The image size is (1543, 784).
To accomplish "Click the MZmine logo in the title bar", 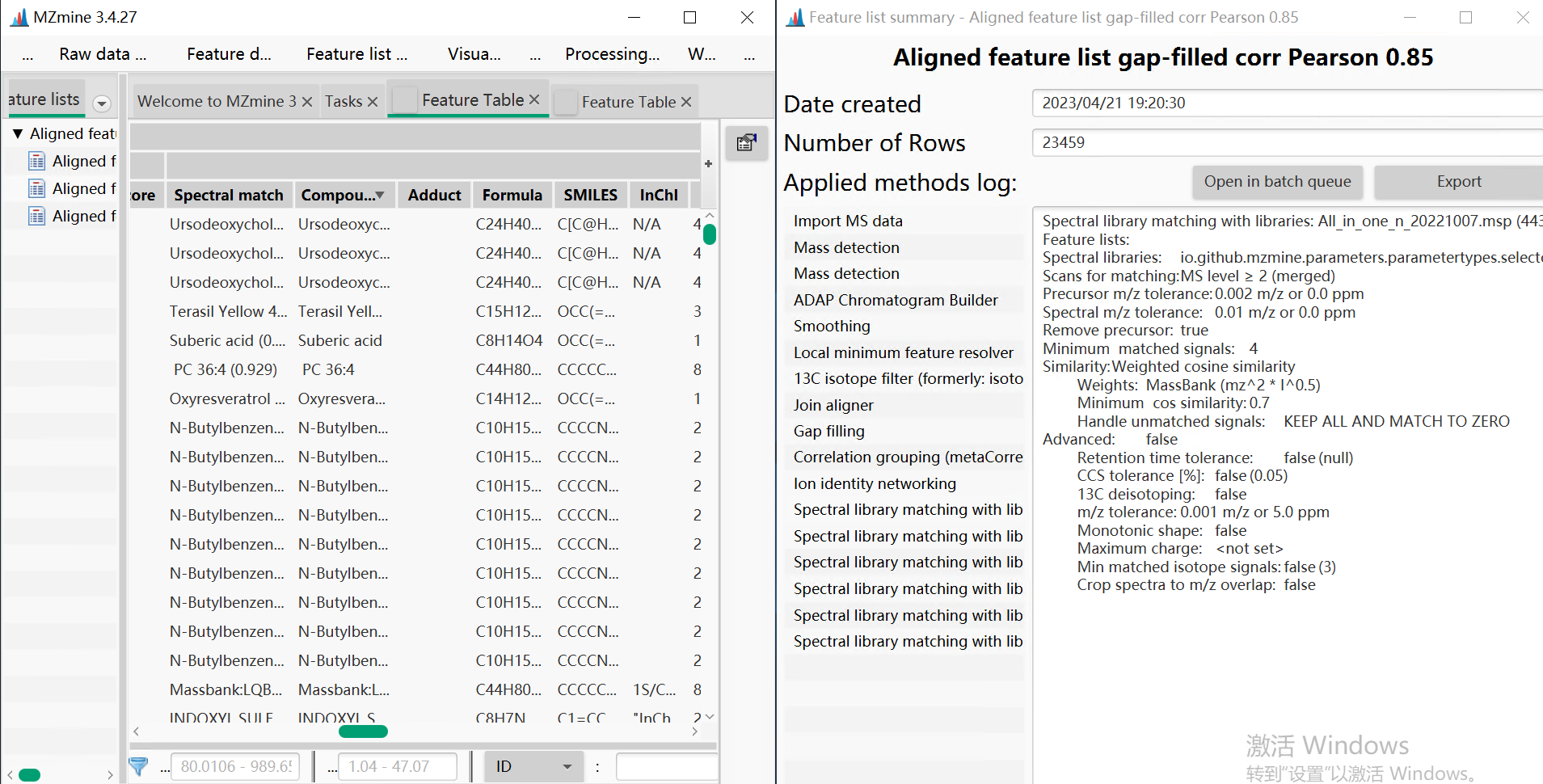I will point(17,17).
